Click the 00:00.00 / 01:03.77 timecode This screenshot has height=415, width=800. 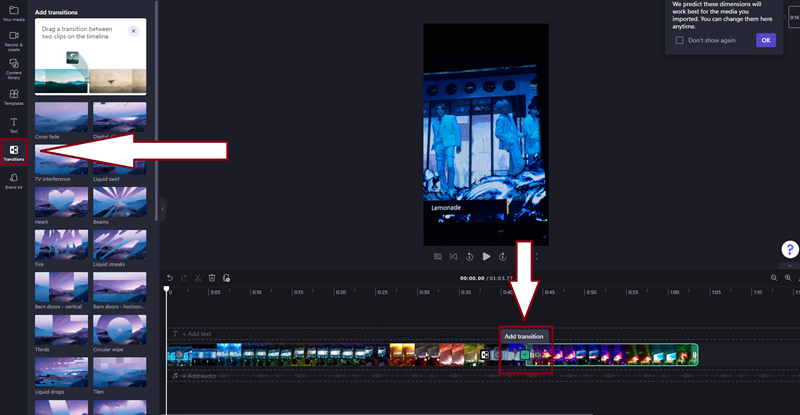tap(486, 278)
